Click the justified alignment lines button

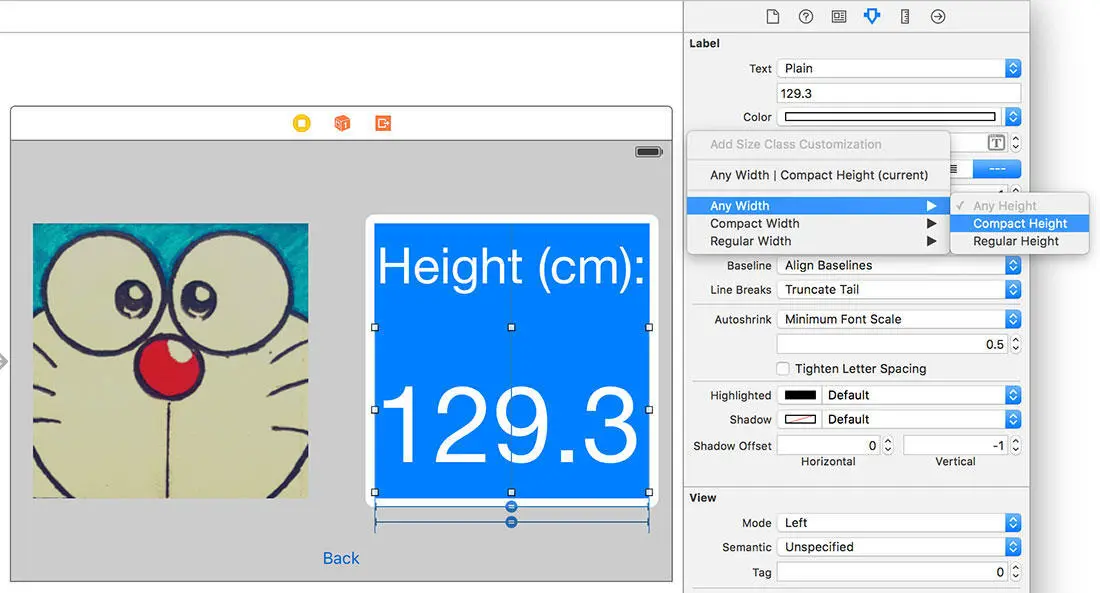pos(955,169)
